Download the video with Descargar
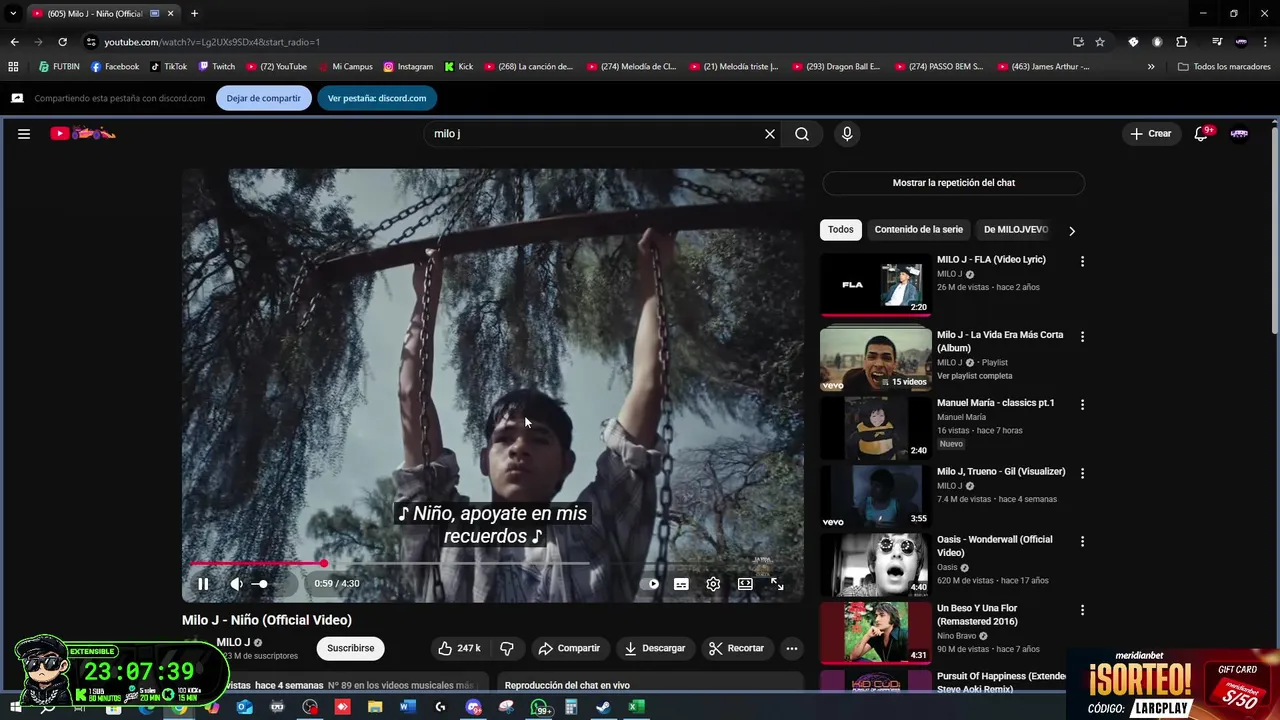Image resolution: width=1280 pixels, height=720 pixels. (x=655, y=648)
